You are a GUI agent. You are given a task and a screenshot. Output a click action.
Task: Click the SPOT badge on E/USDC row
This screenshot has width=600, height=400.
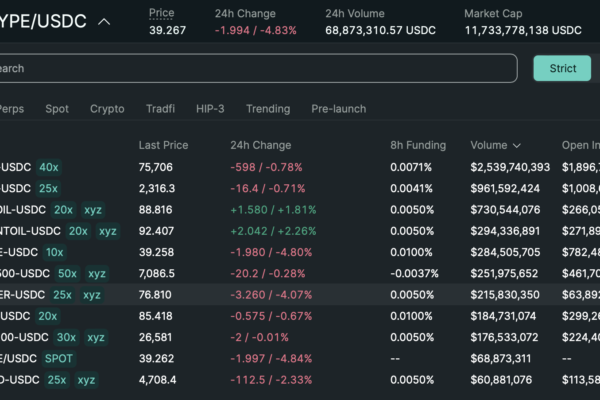pyautogui.click(x=56, y=358)
